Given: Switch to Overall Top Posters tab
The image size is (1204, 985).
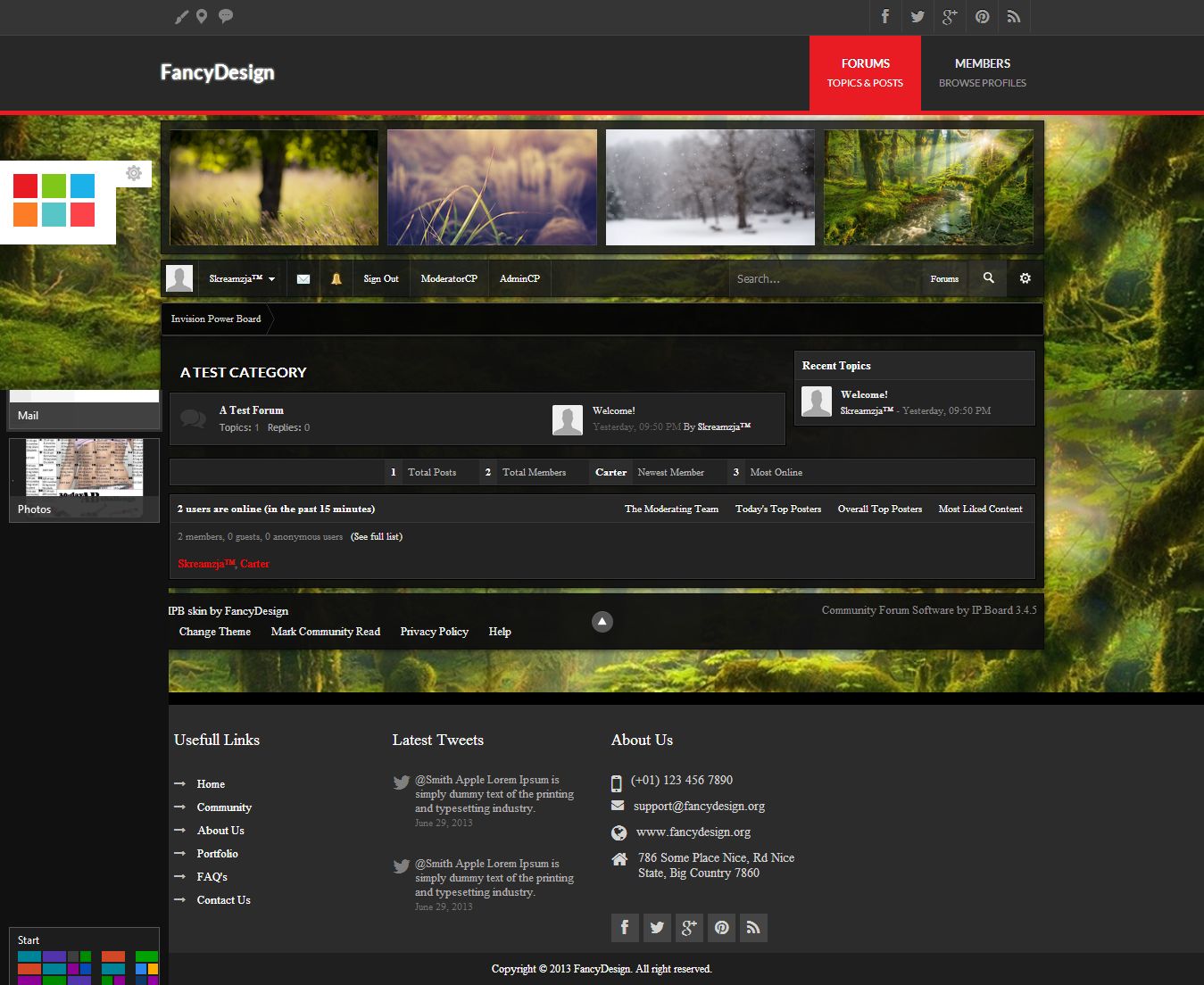Looking at the screenshot, I should (x=880, y=509).
